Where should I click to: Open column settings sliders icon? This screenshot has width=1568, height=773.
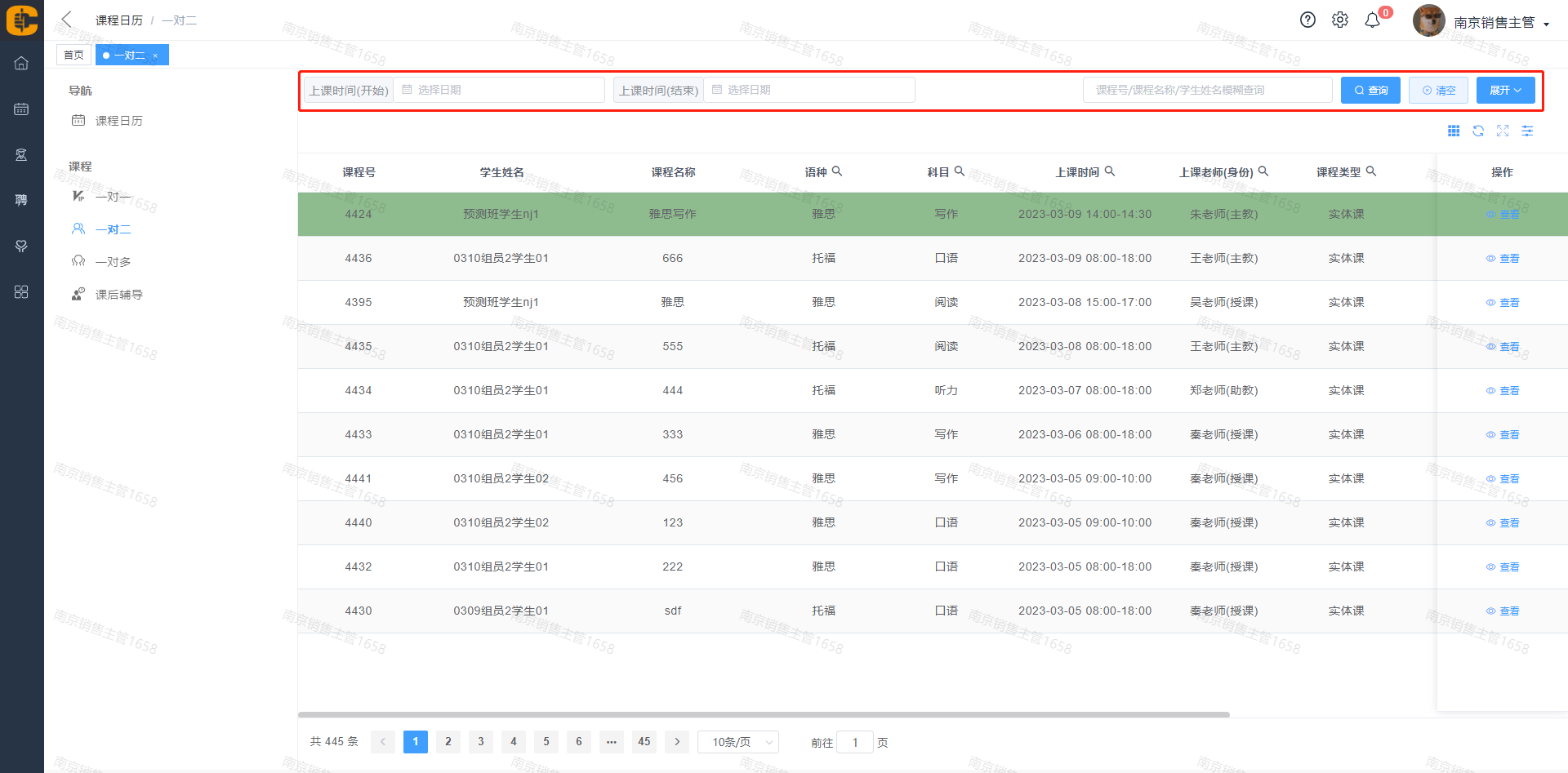coord(1527,131)
